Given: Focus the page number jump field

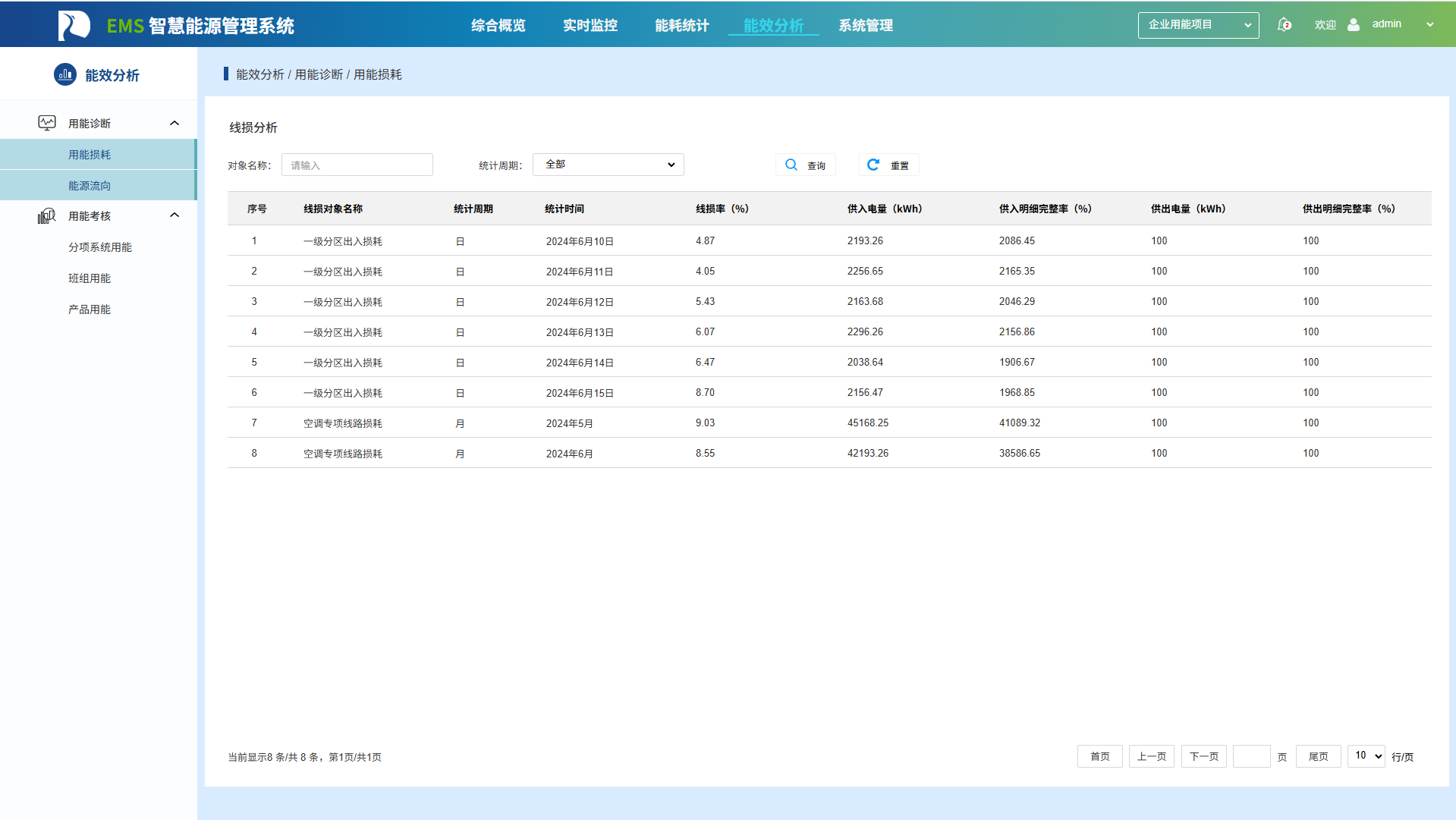Looking at the screenshot, I should [x=1252, y=756].
